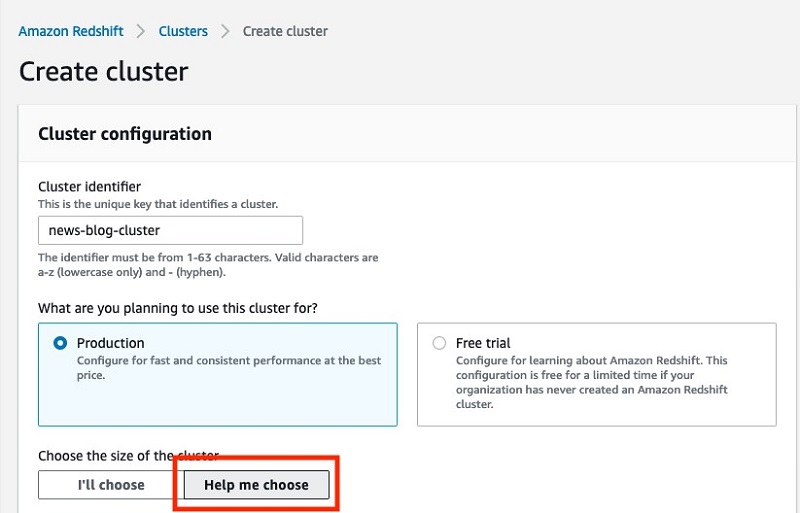Click the planning to use cluster question
The width and height of the screenshot is (800, 513).
(x=178, y=308)
